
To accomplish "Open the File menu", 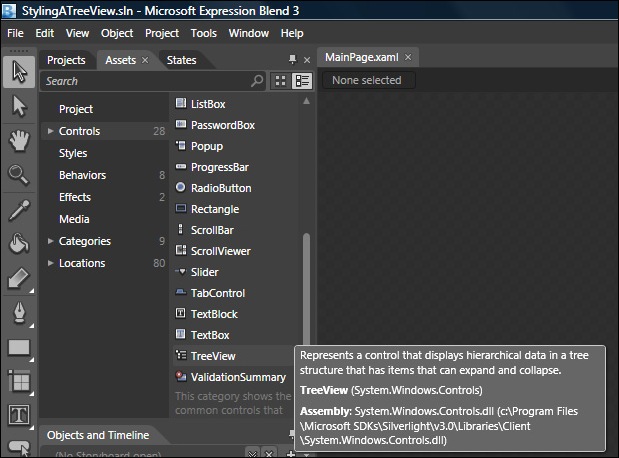I will point(15,33).
